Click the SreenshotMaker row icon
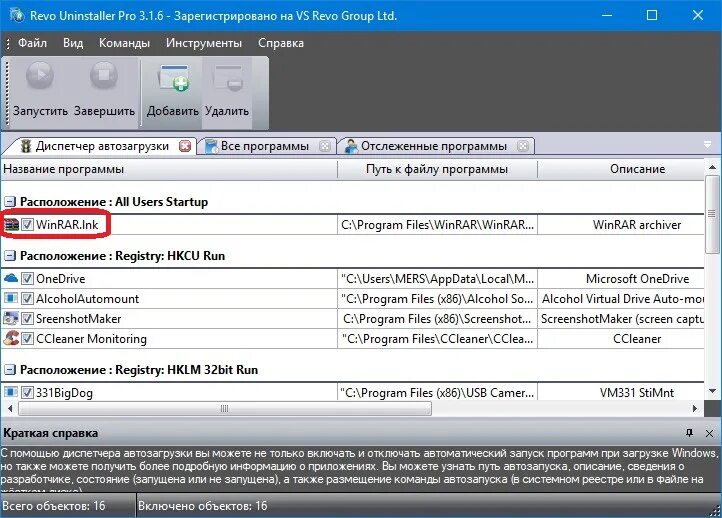The width and height of the screenshot is (722, 518). click(11, 318)
